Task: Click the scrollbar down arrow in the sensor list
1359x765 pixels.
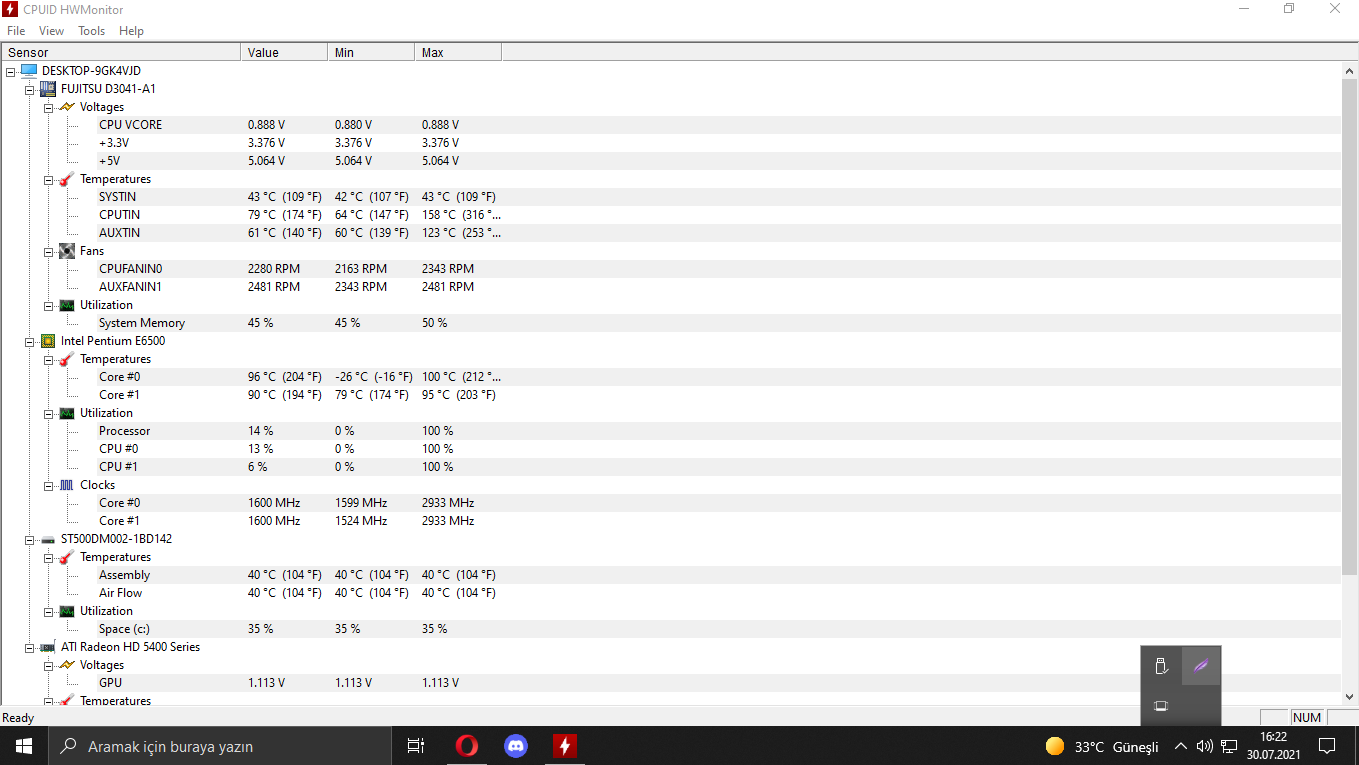Action: click(x=1350, y=697)
